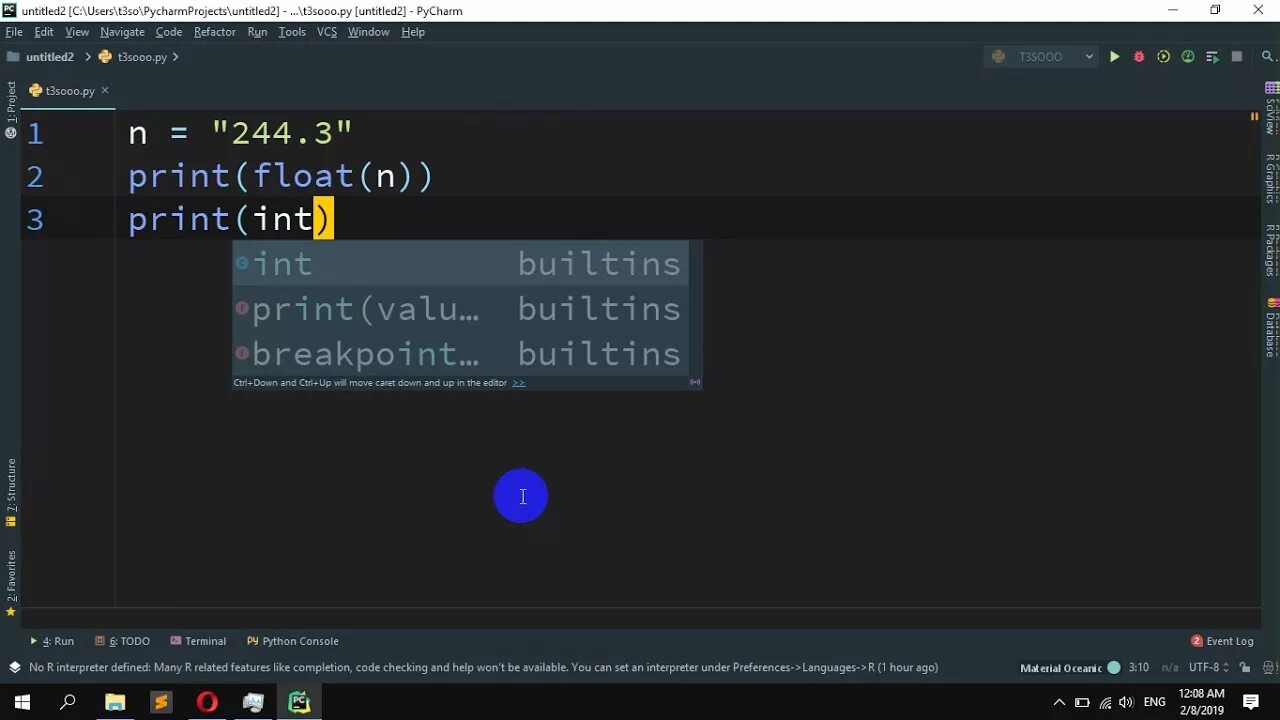
Task: Click line number 1 in gutter
Action: click(x=35, y=133)
